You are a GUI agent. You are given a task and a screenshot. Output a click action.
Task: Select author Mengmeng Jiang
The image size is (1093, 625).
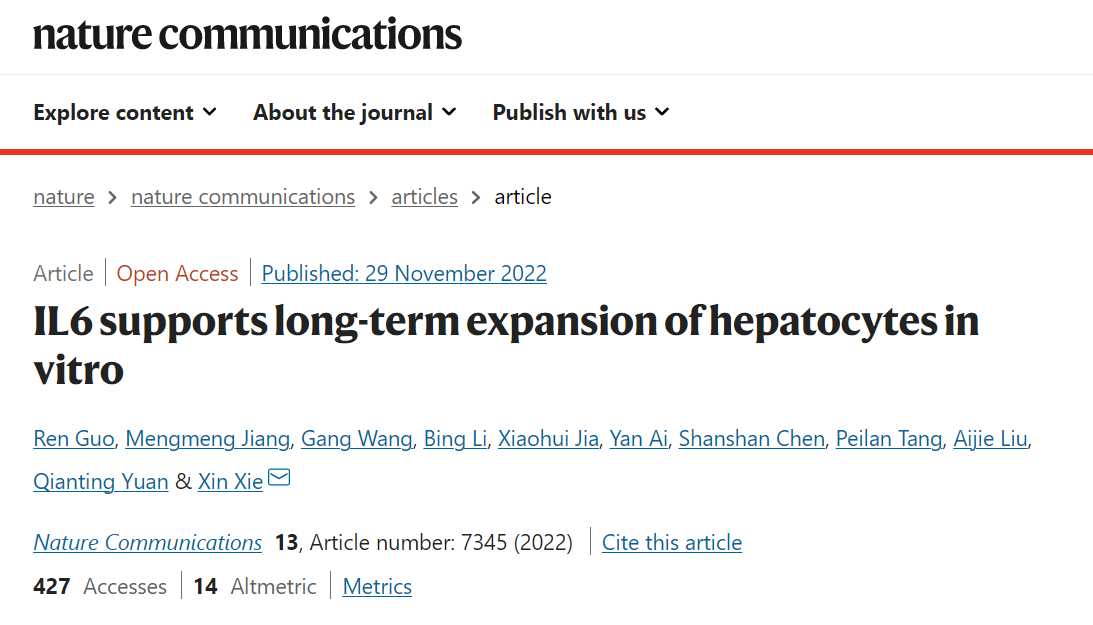(x=208, y=439)
